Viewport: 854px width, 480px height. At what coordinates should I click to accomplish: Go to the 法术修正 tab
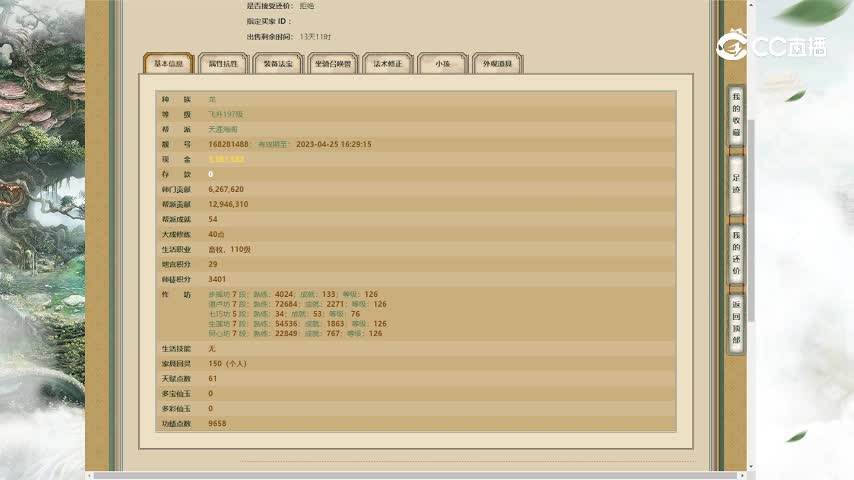tap(387, 63)
